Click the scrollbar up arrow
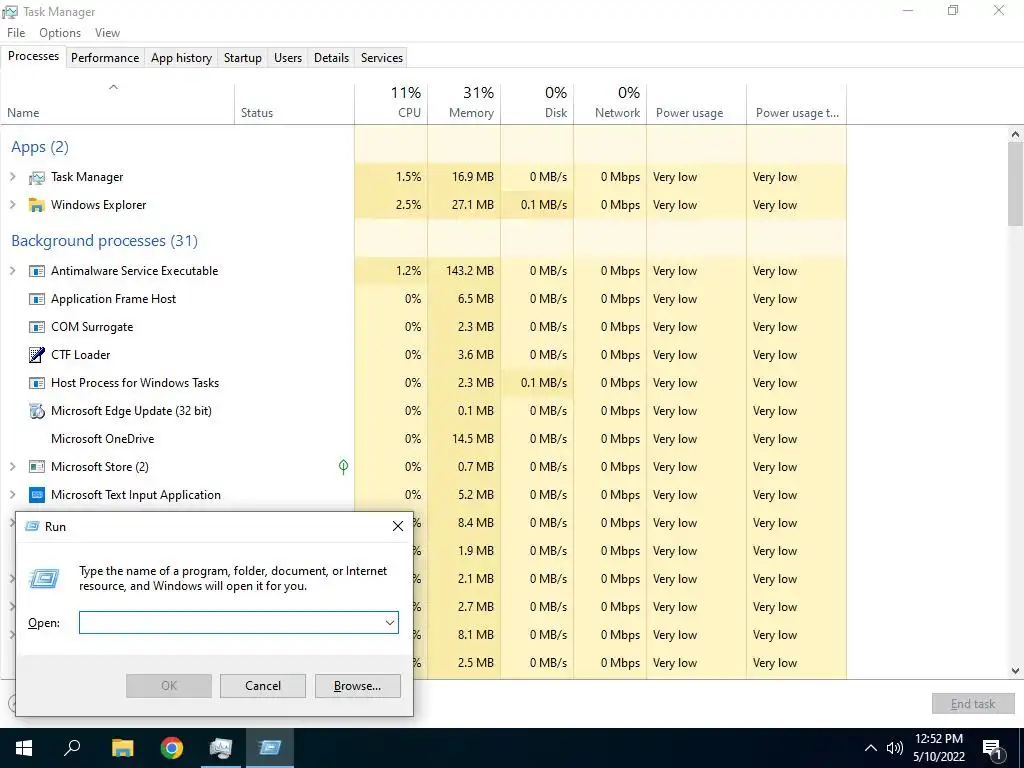 point(1015,134)
